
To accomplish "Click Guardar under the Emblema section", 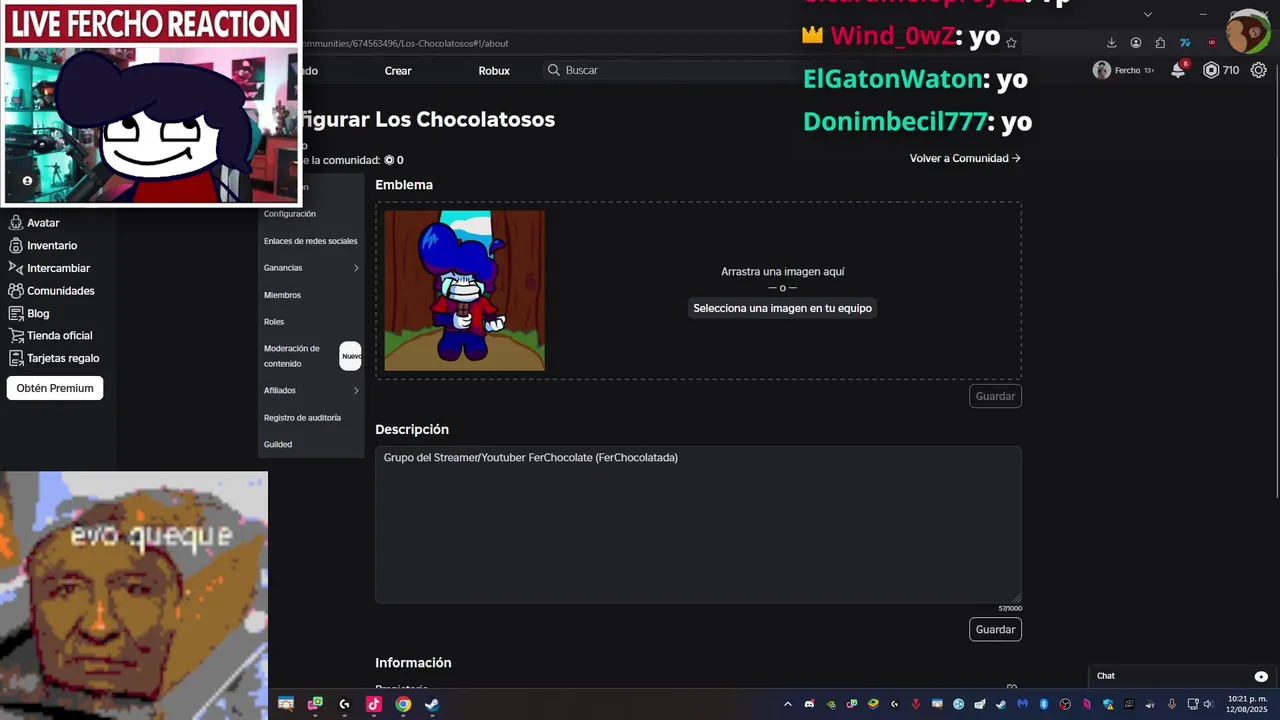I will 995,396.
